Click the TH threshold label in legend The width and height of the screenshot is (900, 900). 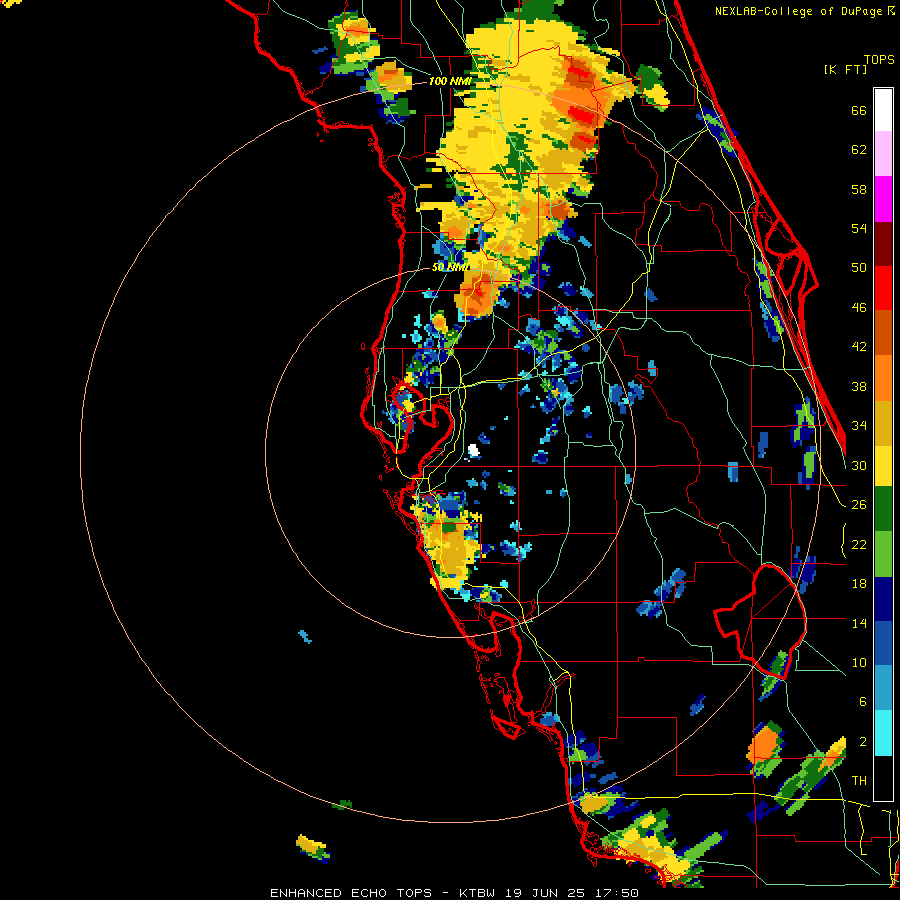pyautogui.click(x=859, y=780)
